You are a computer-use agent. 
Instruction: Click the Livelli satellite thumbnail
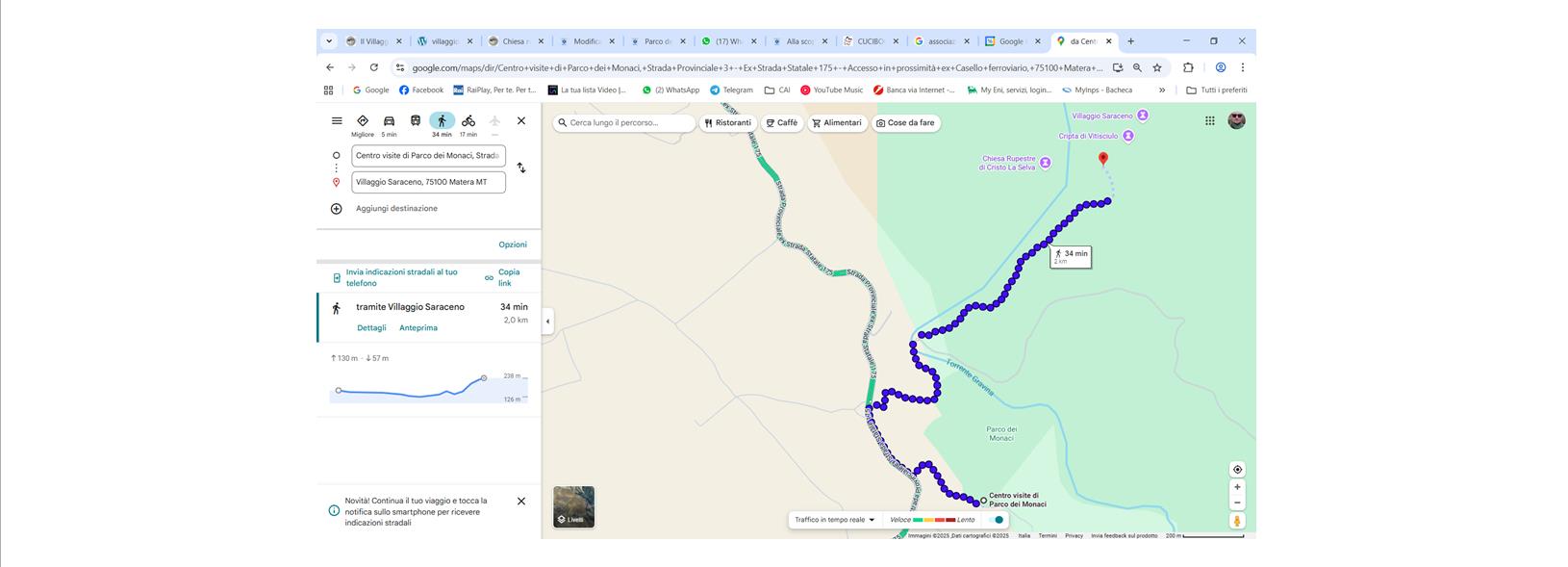tap(573, 506)
